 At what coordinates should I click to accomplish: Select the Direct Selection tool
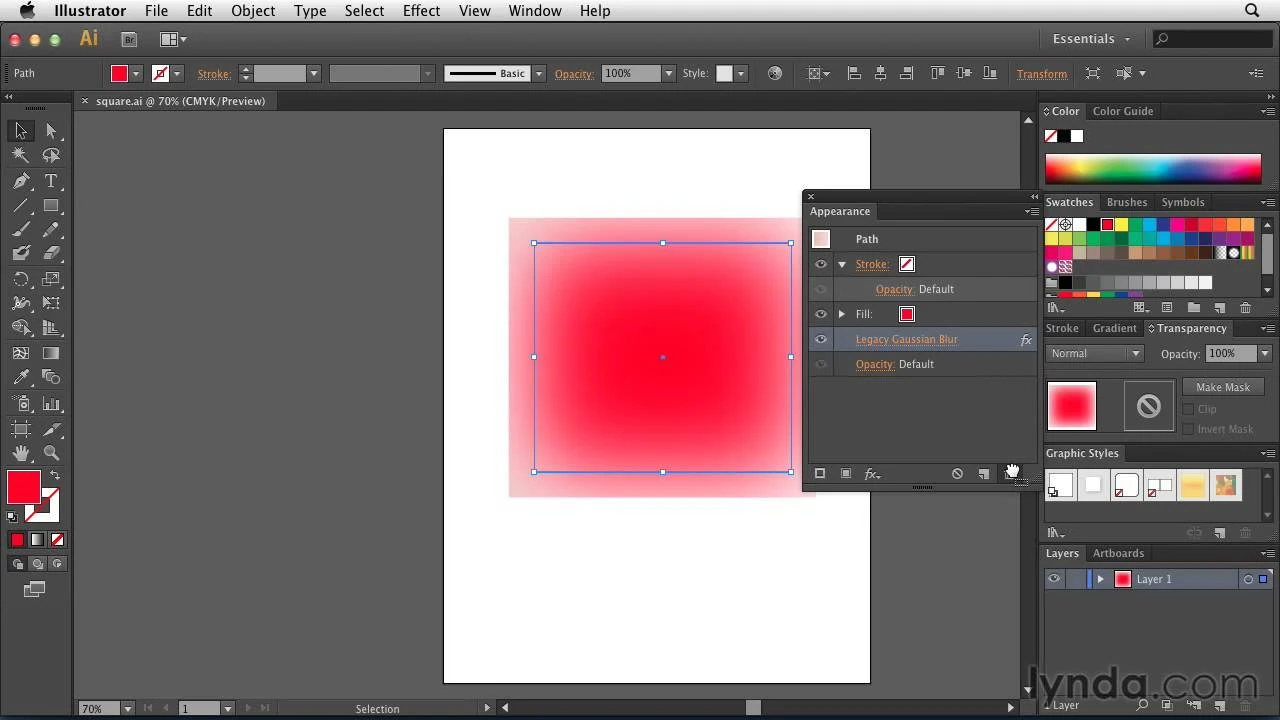52,131
